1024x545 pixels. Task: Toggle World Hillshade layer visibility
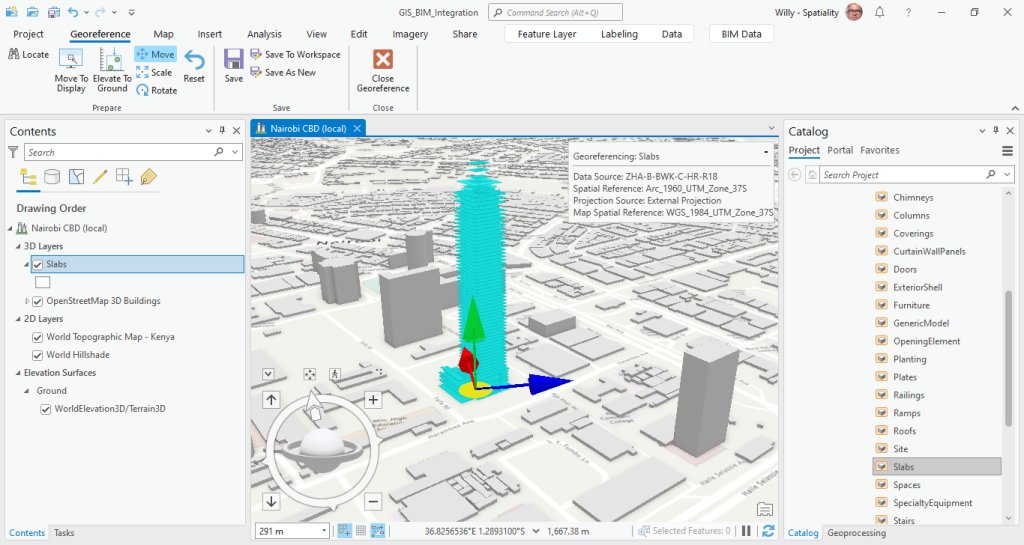[x=37, y=355]
